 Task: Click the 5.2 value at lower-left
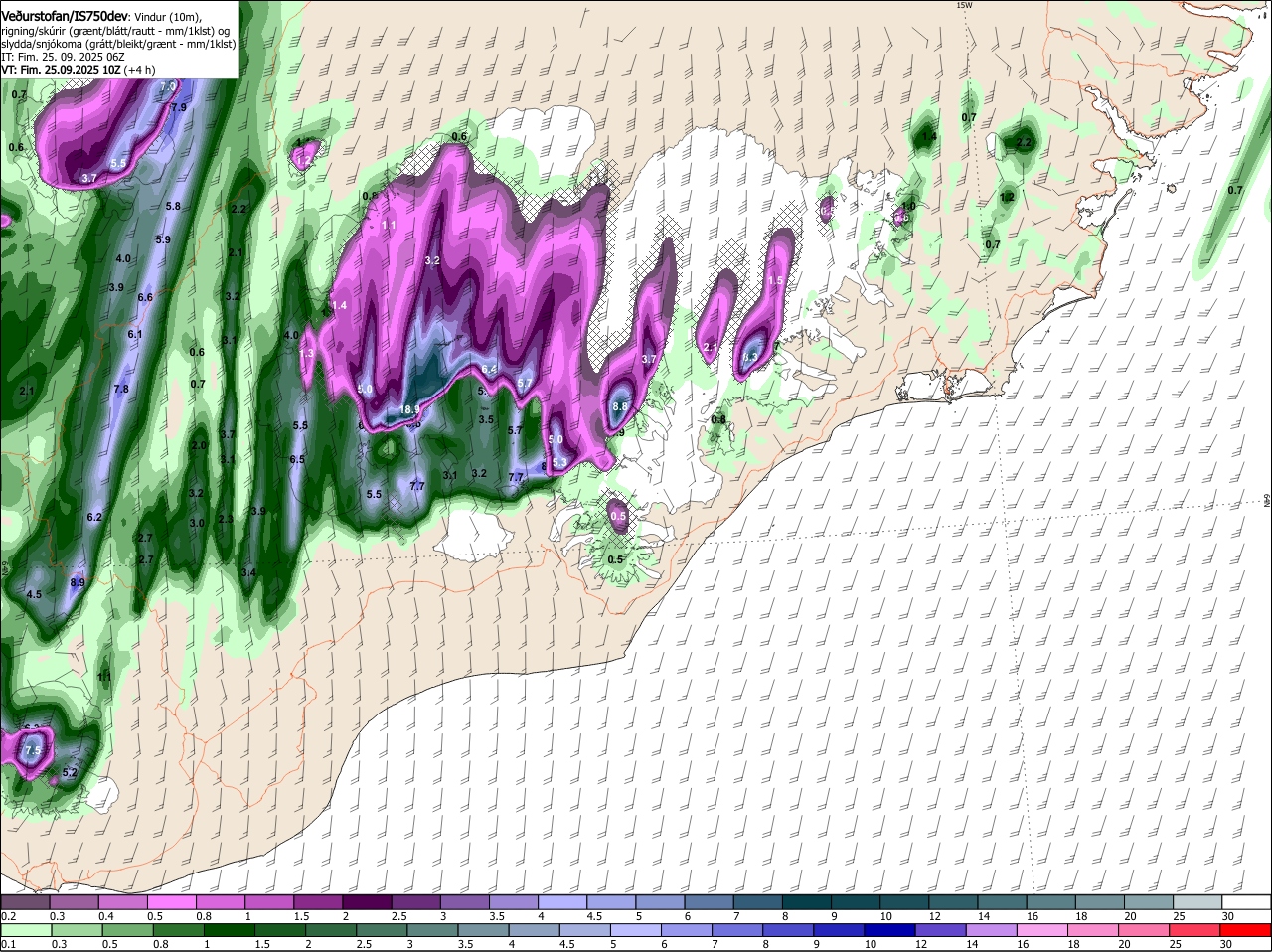[70, 772]
